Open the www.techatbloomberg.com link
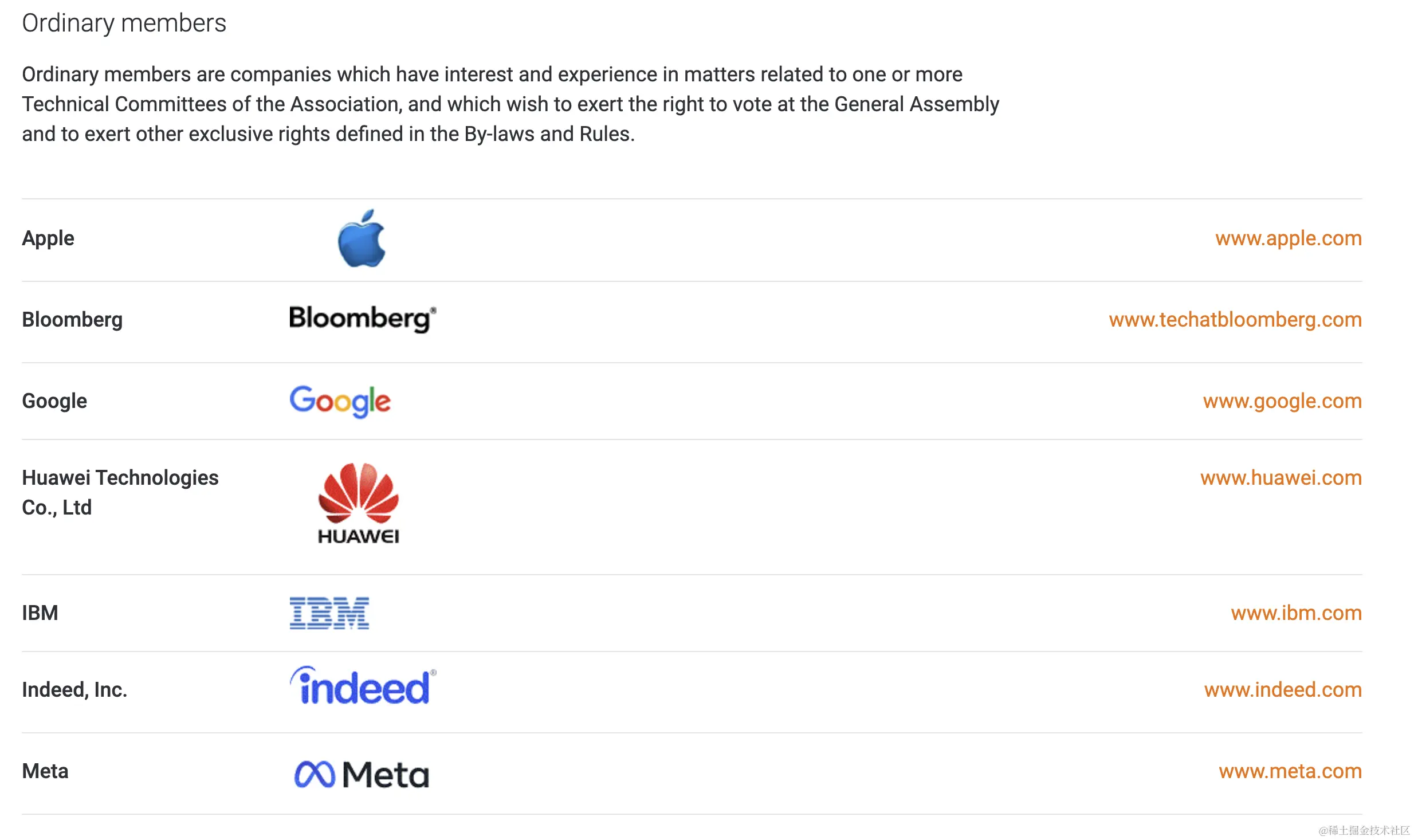The width and height of the screenshot is (1414, 840). (1235, 320)
